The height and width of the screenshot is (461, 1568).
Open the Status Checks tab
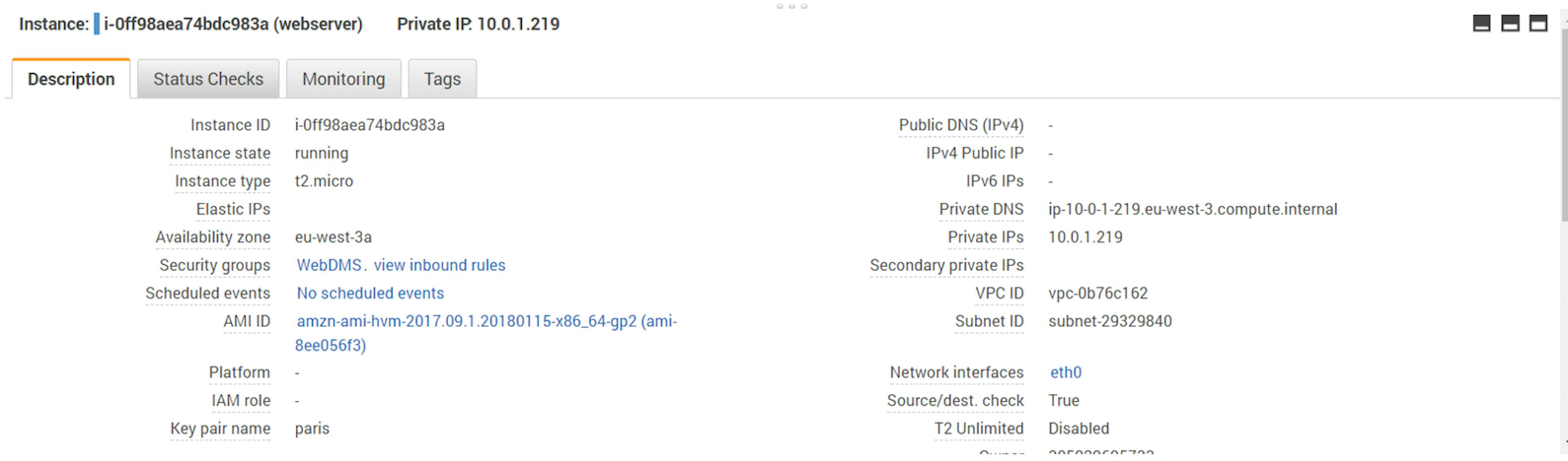tap(208, 79)
